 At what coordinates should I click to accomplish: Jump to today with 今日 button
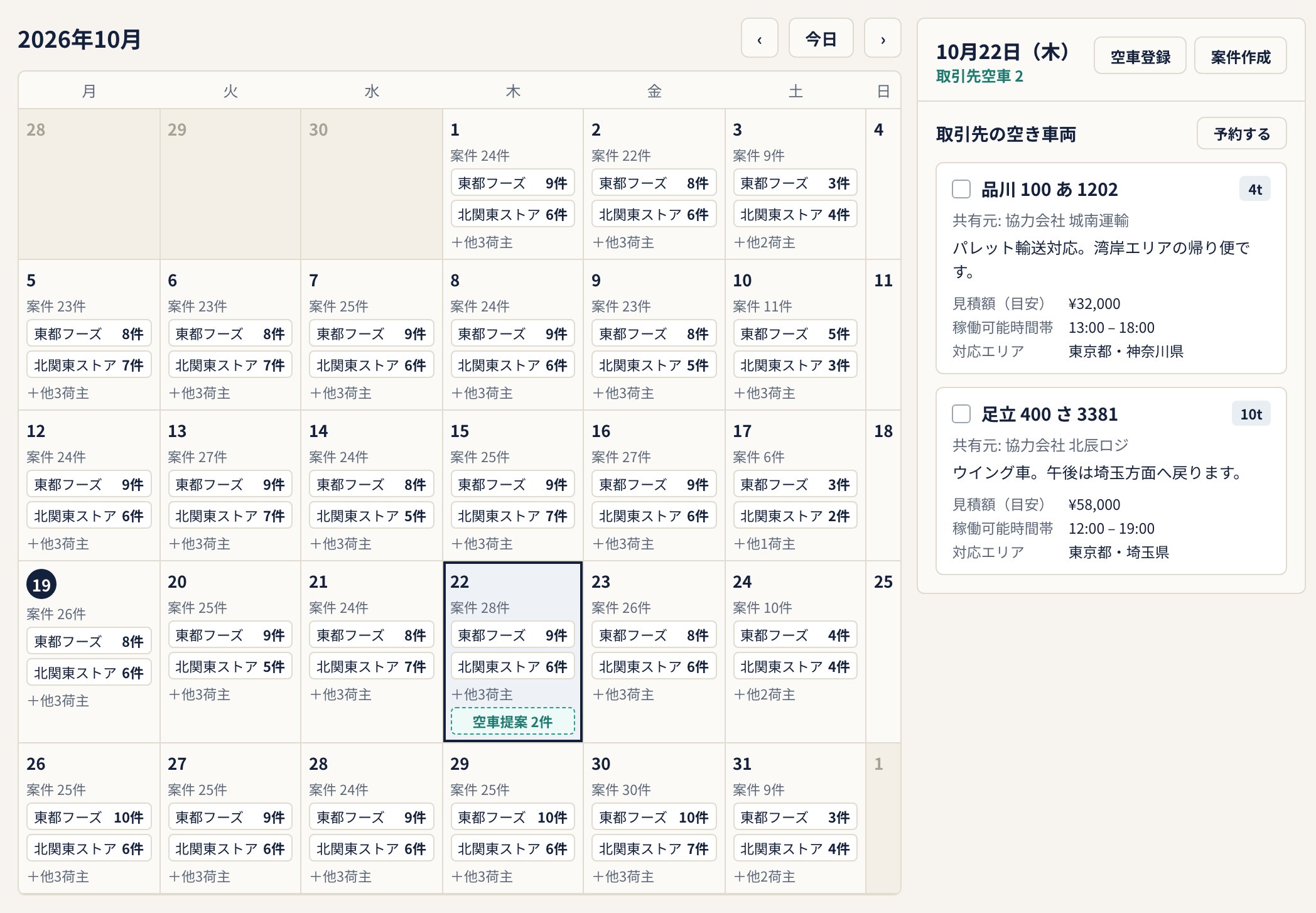point(821,39)
